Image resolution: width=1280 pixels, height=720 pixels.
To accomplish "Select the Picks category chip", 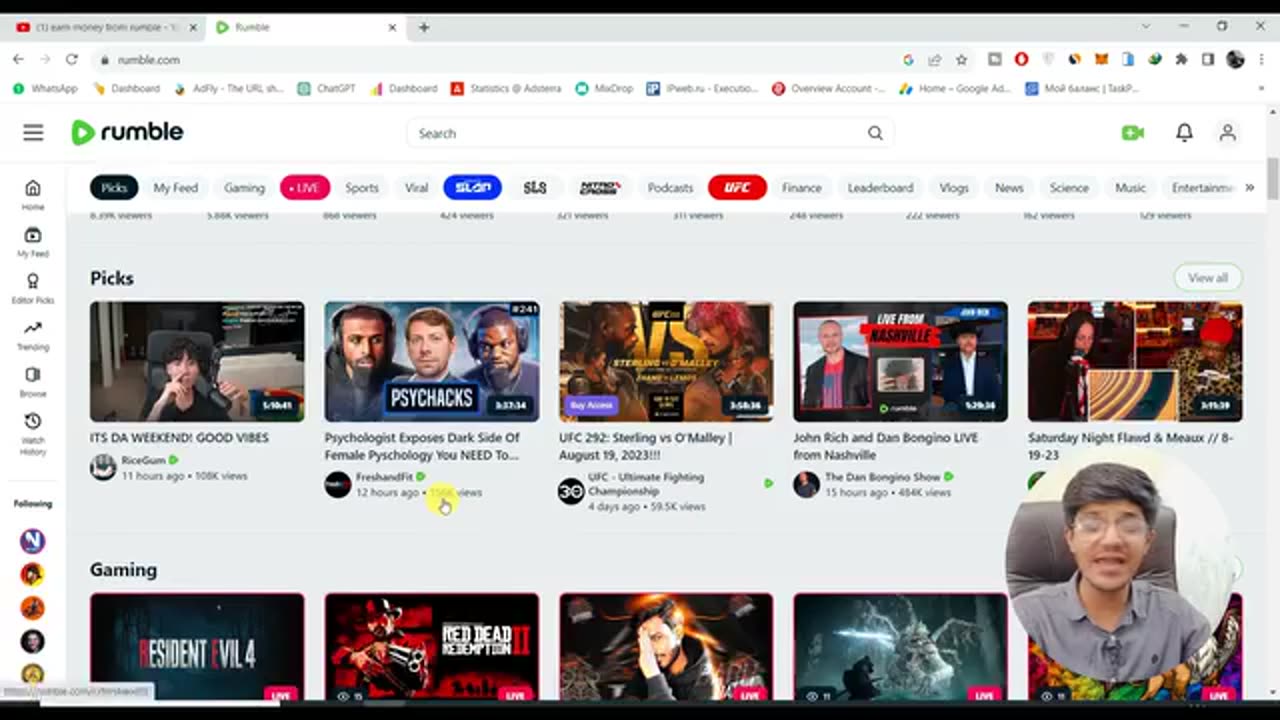I will 114,187.
